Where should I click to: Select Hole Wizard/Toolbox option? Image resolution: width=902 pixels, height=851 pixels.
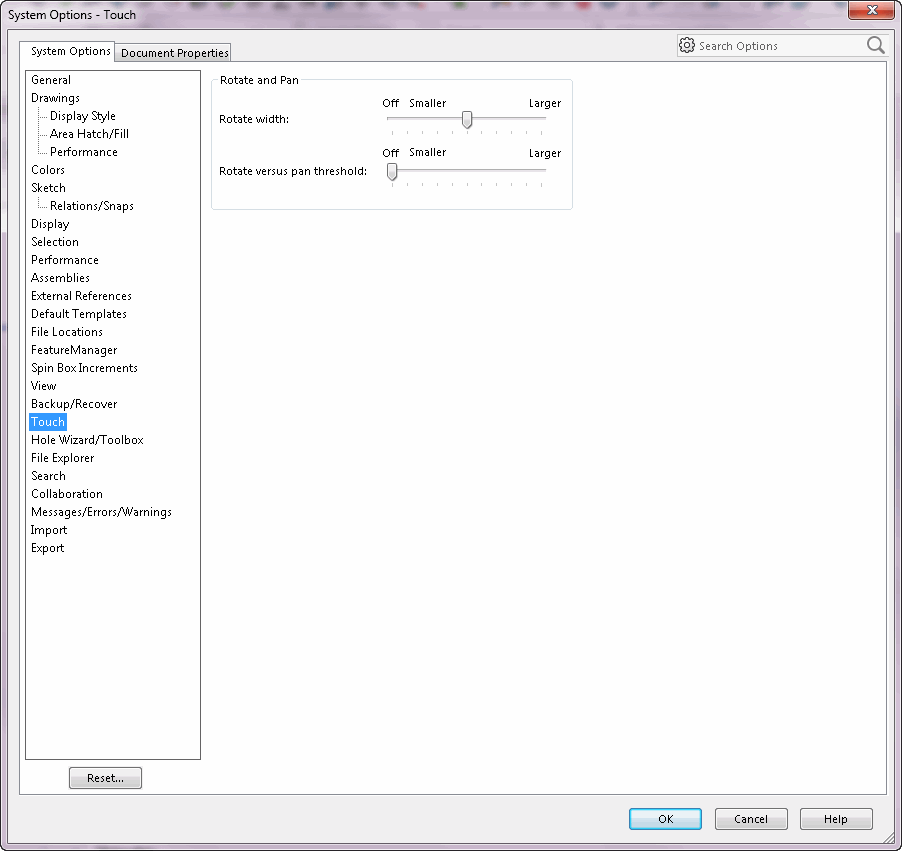[x=87, y=440]
